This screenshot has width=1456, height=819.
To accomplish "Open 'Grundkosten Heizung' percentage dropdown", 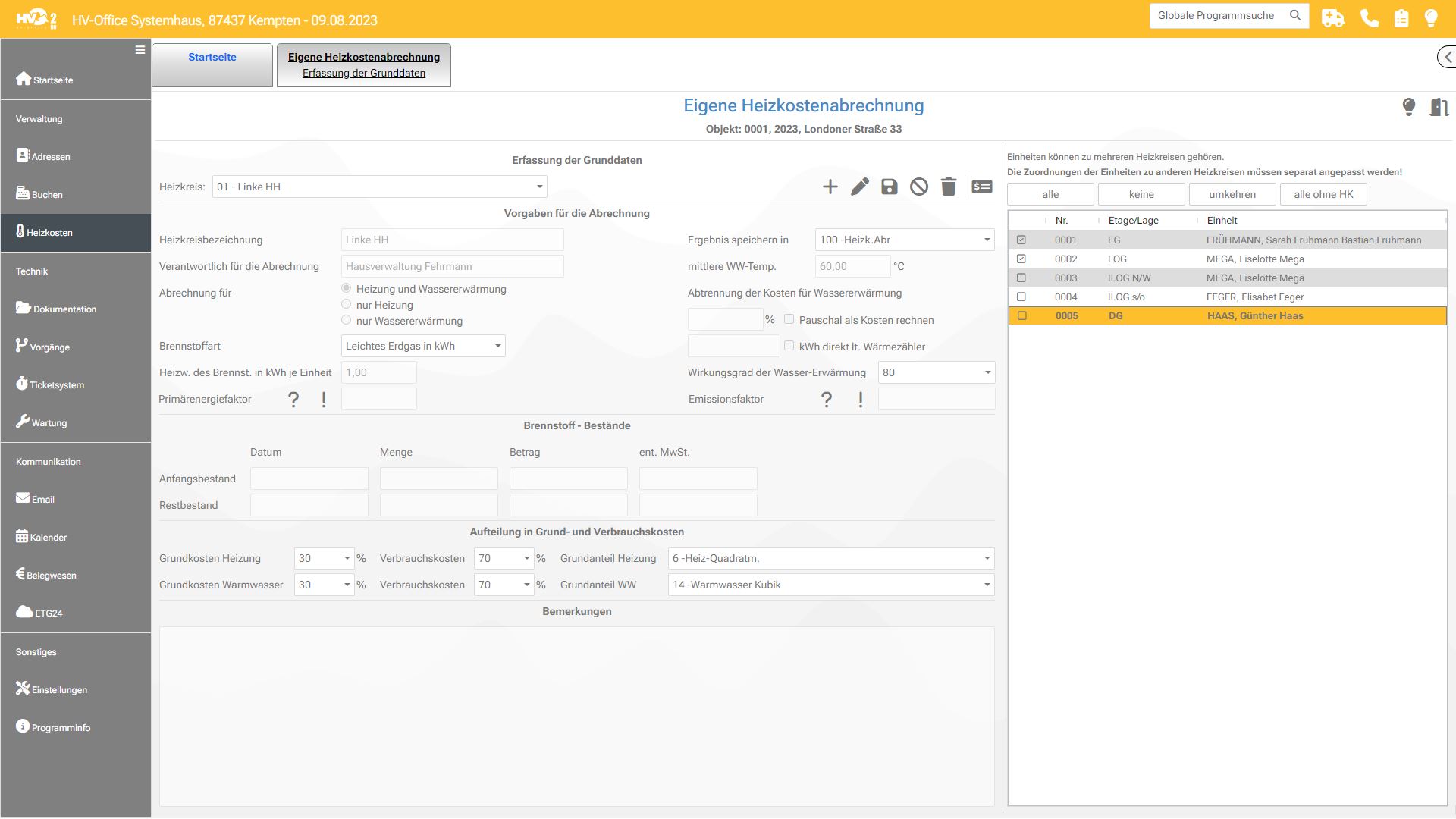I will pyautogui.click(x=325, y=558).
